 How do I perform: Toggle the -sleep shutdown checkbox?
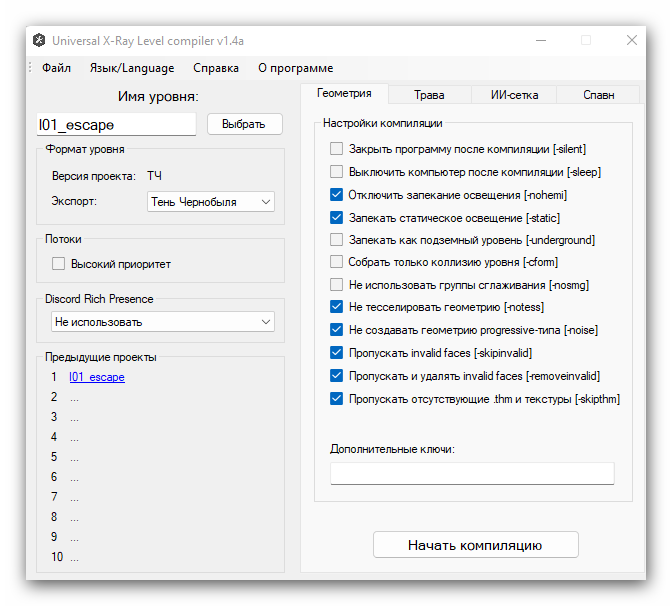(337, 172)
